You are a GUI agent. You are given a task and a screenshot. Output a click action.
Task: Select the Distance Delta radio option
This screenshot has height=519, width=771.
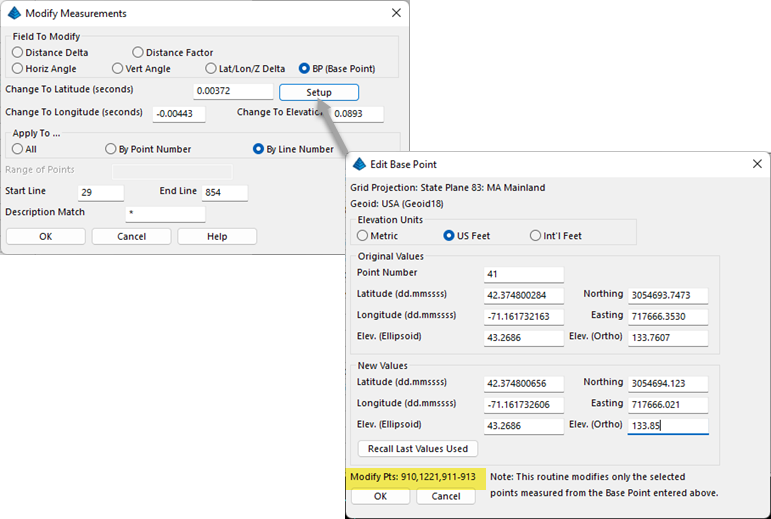[x=18, y=52]
